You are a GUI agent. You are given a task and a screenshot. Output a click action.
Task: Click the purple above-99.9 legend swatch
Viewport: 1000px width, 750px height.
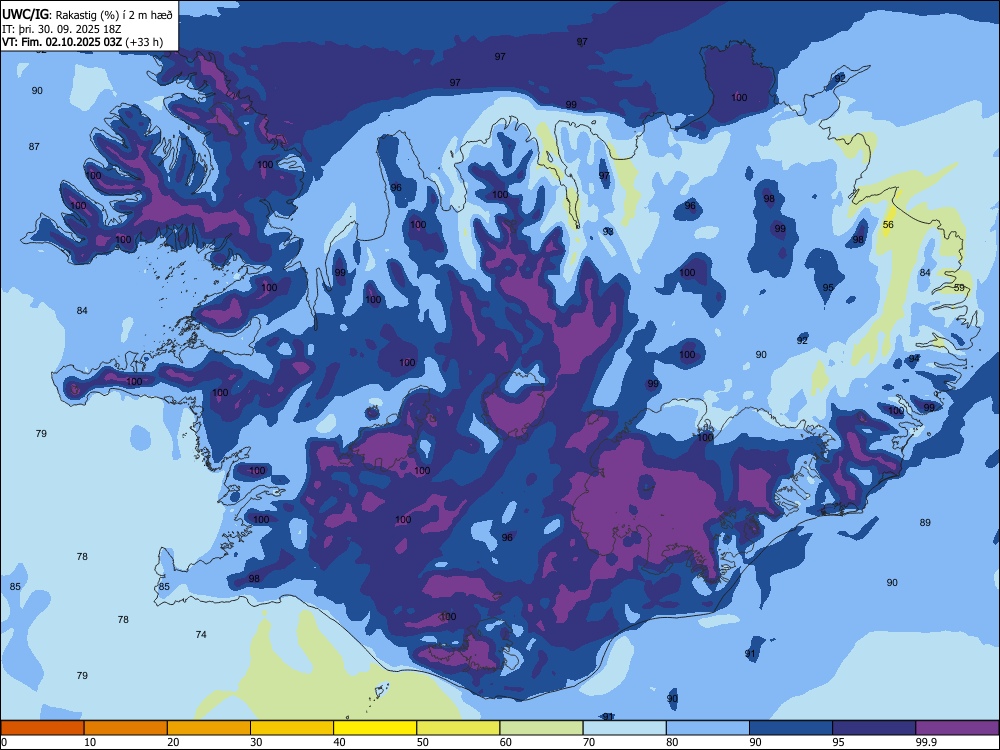click(957, 728)
